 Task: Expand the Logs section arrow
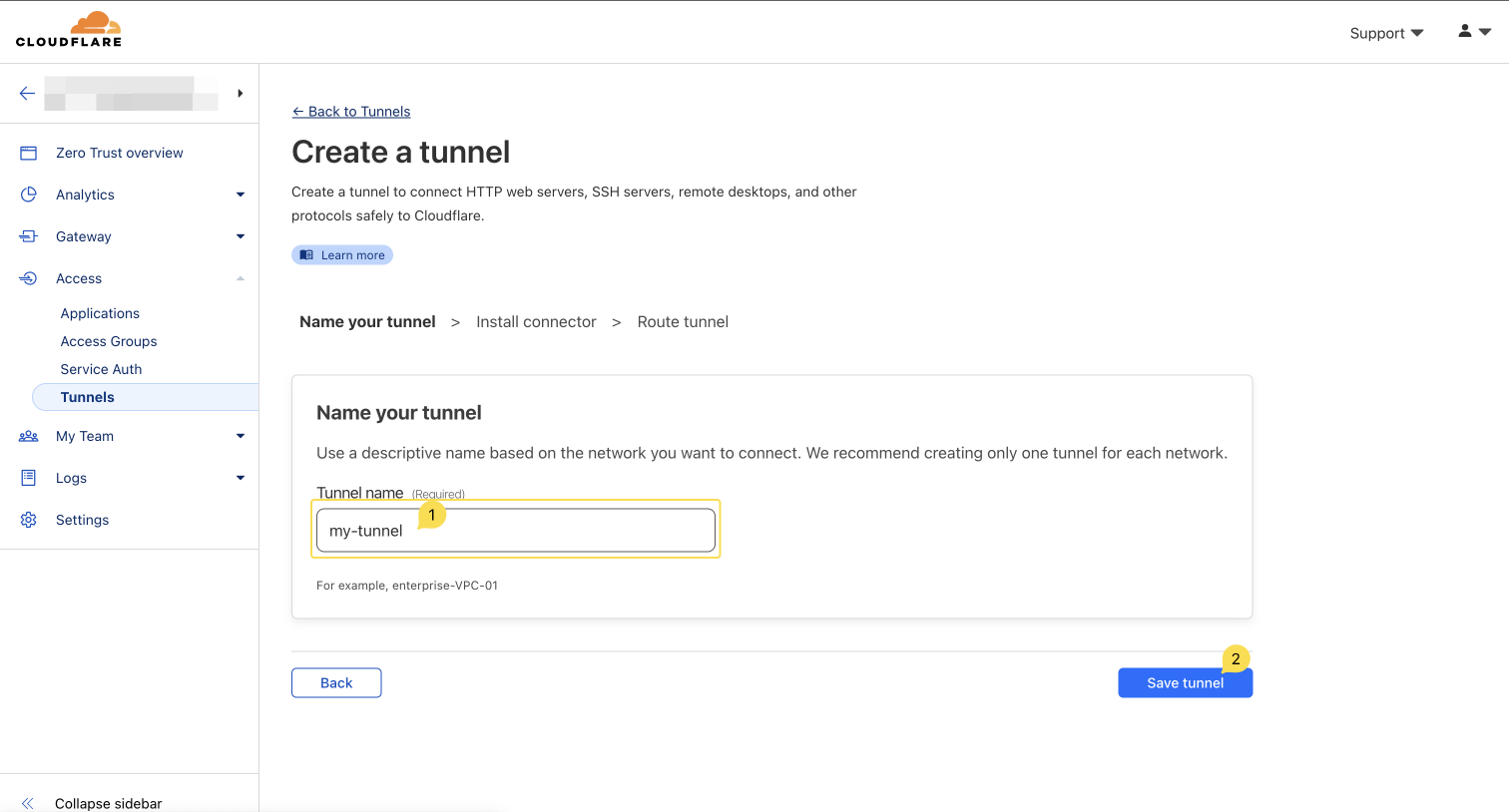[241, 478]
